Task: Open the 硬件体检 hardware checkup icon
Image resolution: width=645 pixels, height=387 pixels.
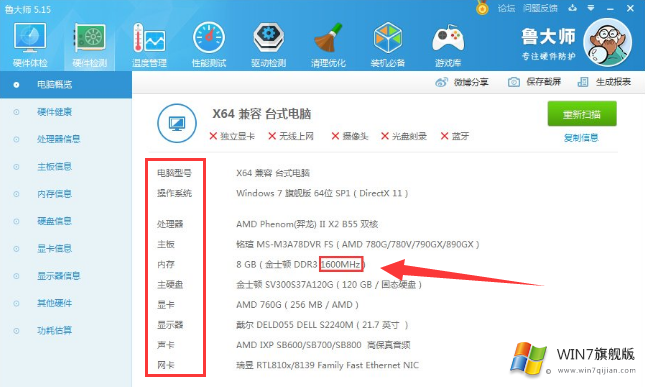Action: click(x=30, y=45)
